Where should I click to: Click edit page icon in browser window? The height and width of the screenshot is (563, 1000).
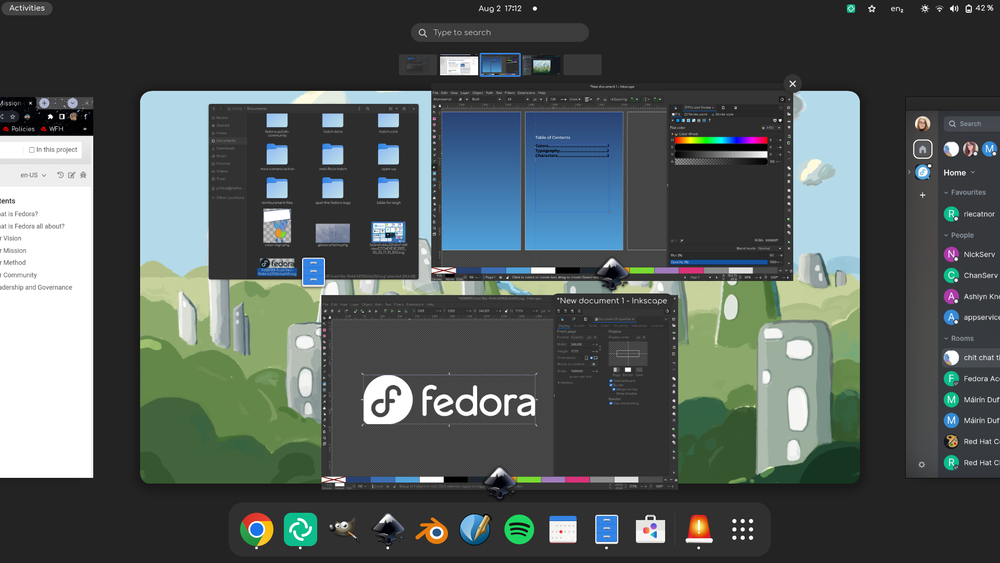tap(71, 175)
